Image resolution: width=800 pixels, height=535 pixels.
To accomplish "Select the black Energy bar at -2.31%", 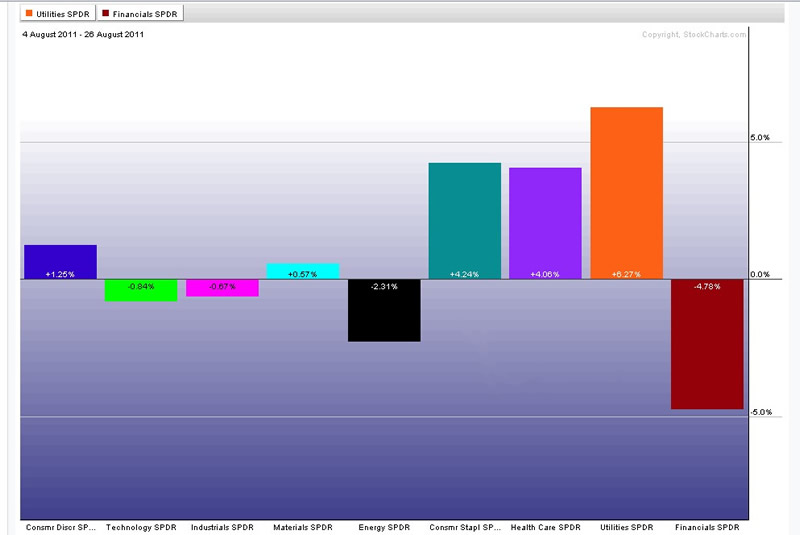I will pyautogui.click(x=384, y=310).
